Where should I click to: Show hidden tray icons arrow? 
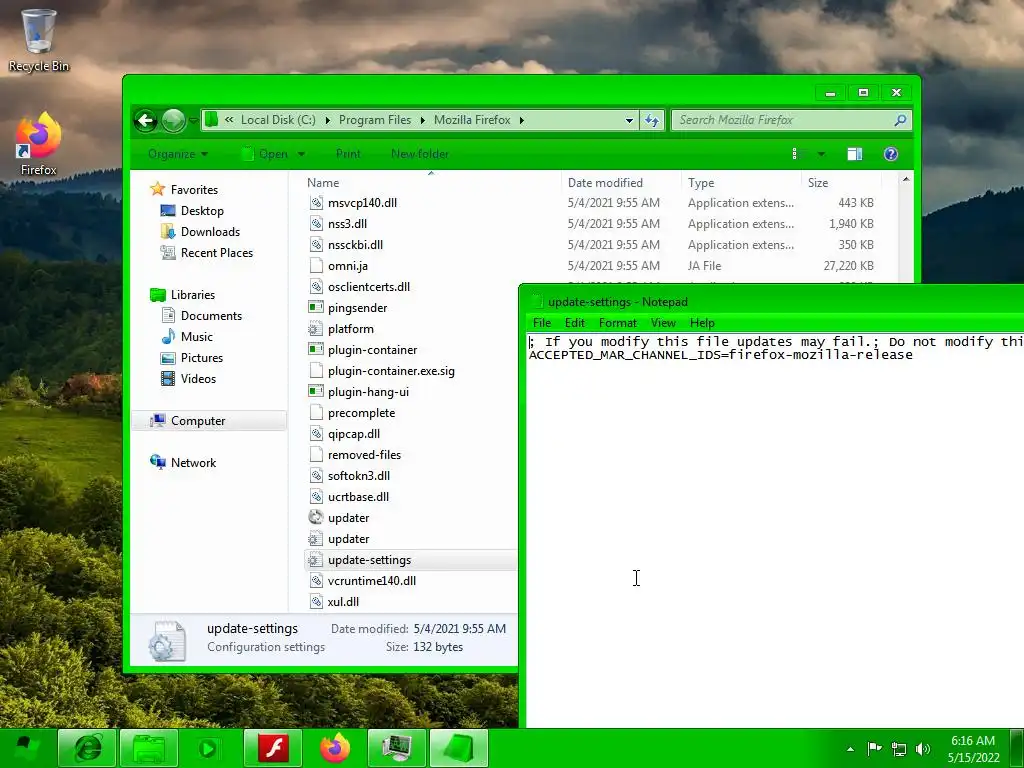coord(850,749)
